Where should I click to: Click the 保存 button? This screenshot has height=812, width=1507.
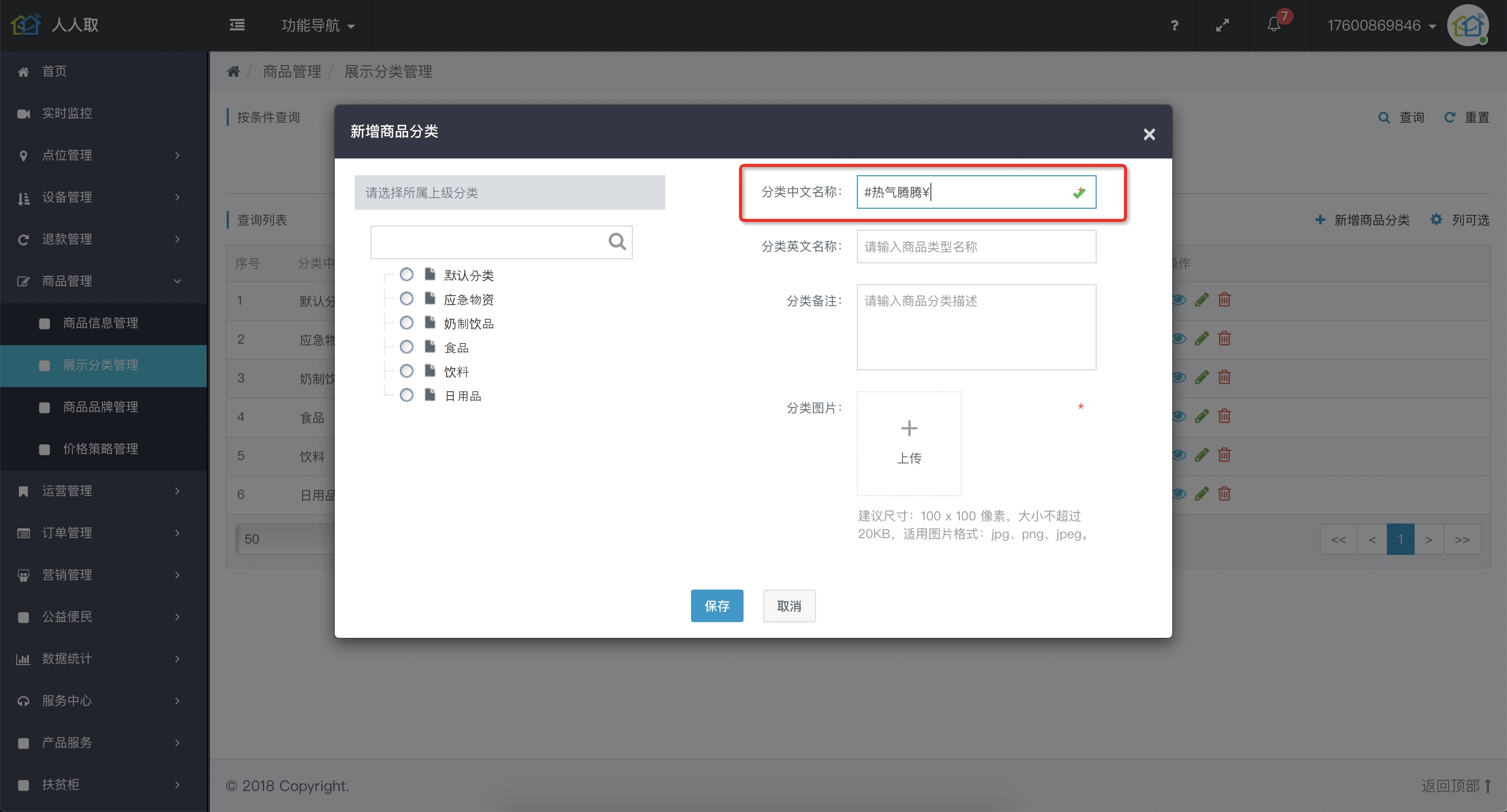717,606
